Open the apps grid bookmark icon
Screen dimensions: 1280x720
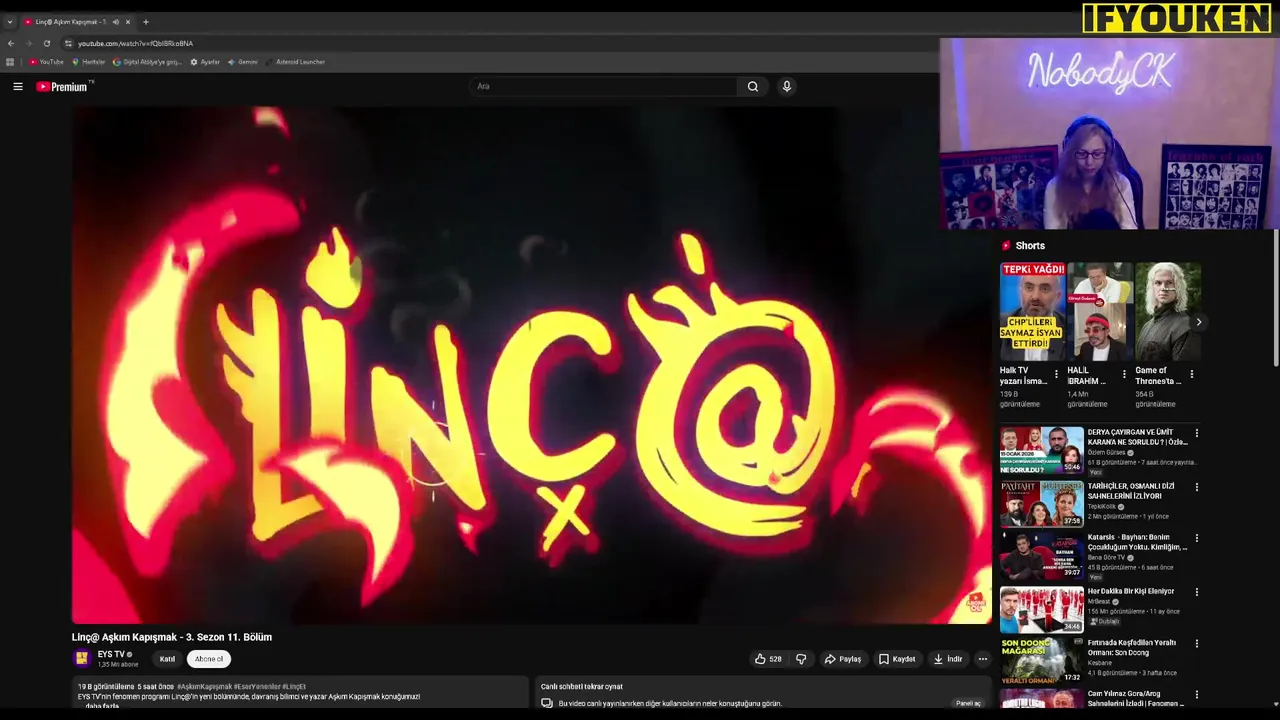(x=11, y=62)
